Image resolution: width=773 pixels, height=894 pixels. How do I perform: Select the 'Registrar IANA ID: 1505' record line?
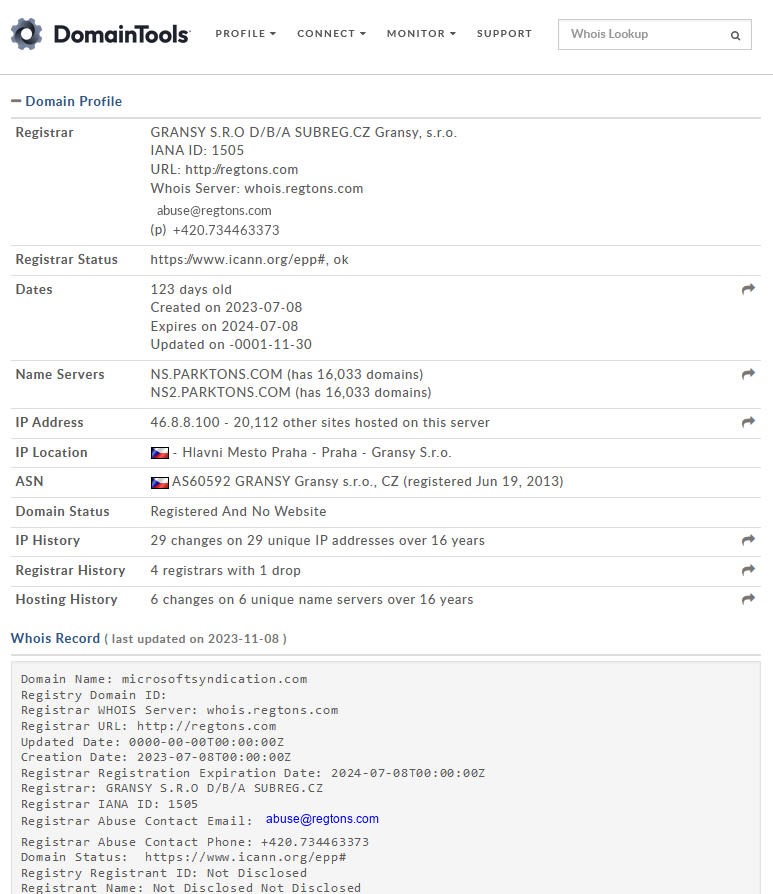point(109,804)
